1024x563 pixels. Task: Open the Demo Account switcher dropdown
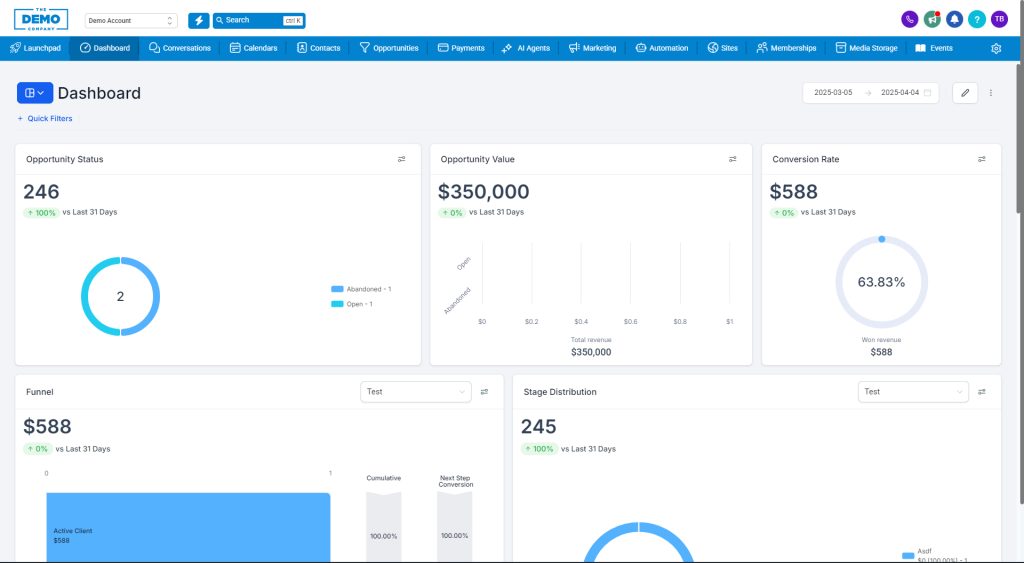pos(131,20)
